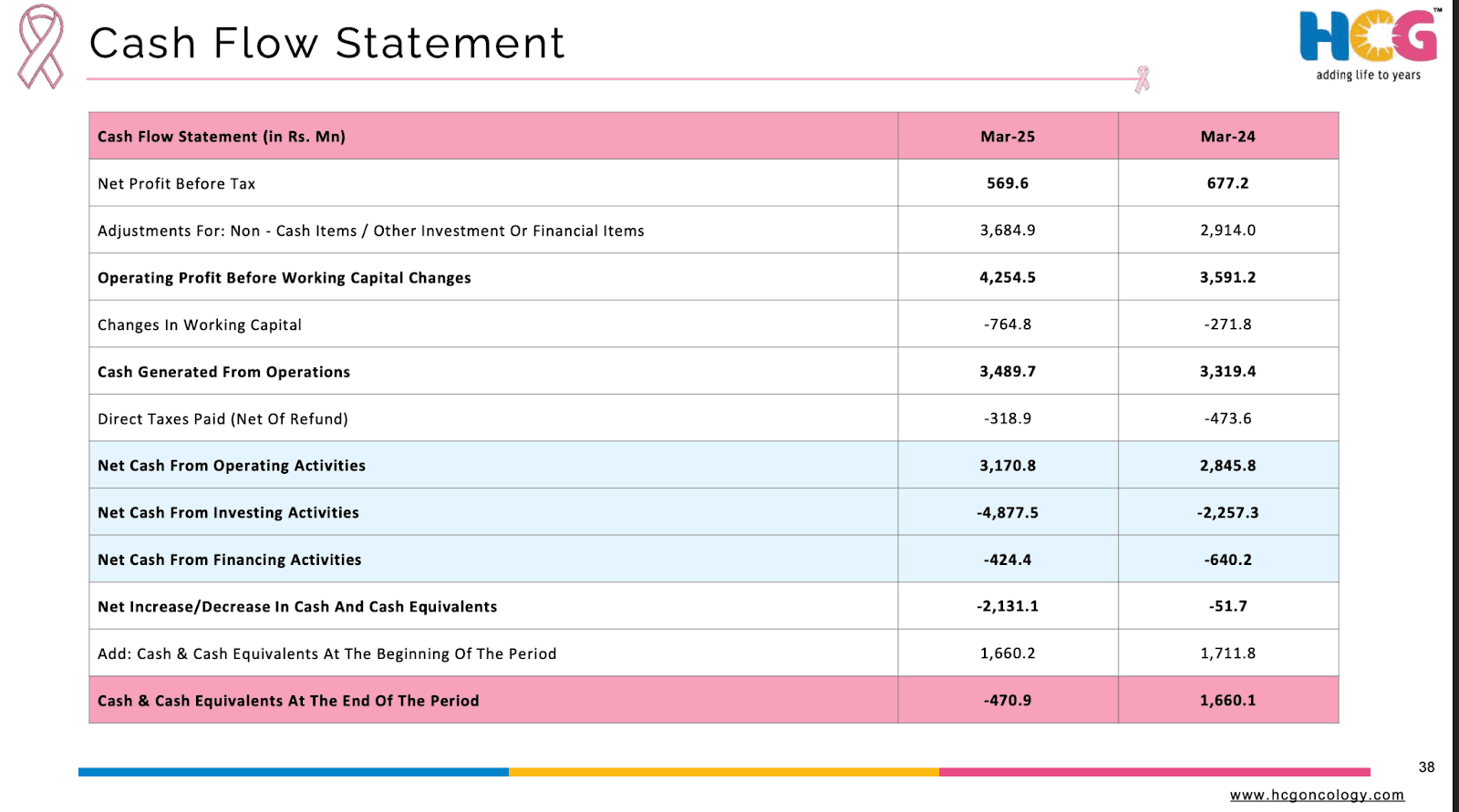Click the 1,660.2 value
Screen dimensions: 1459x812
coord(1008,653)
